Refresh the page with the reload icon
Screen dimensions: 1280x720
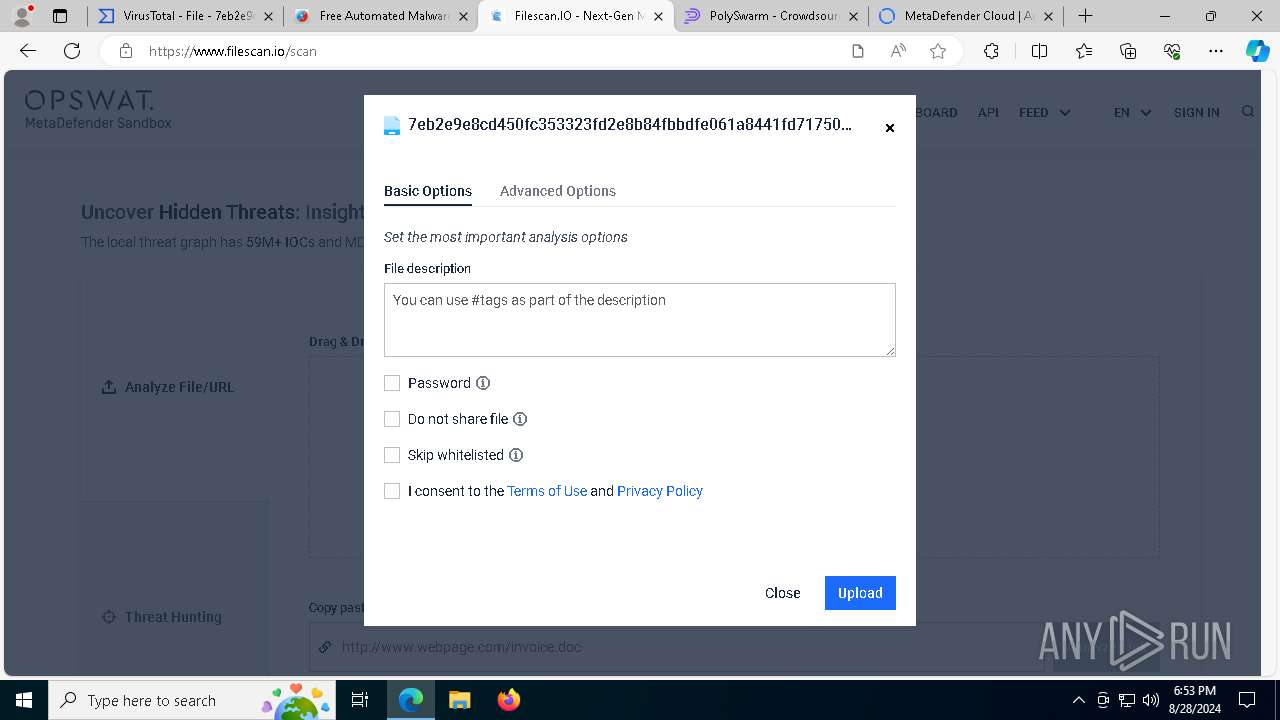72,51
